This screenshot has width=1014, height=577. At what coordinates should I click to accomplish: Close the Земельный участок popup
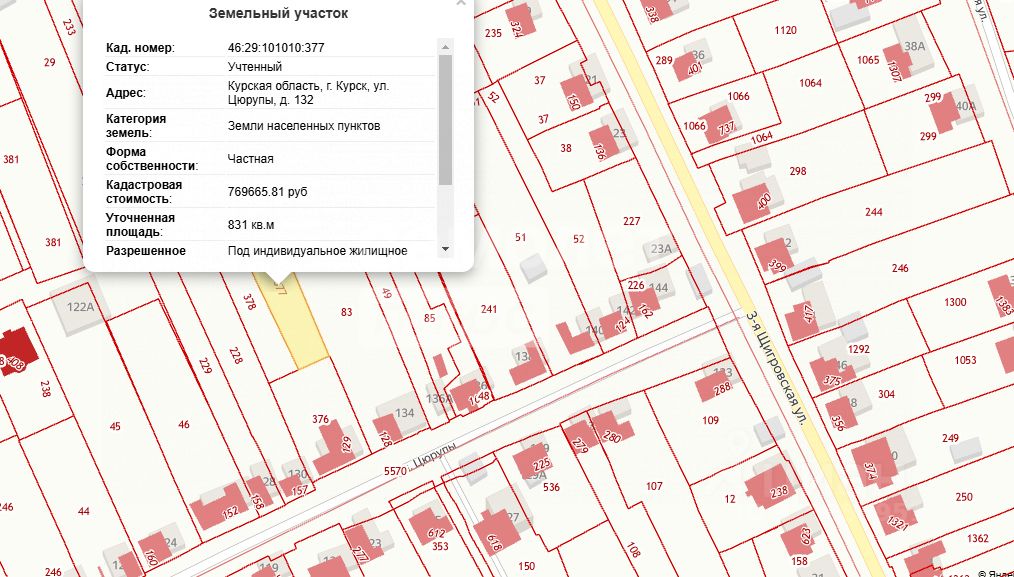tap(460, 3)
